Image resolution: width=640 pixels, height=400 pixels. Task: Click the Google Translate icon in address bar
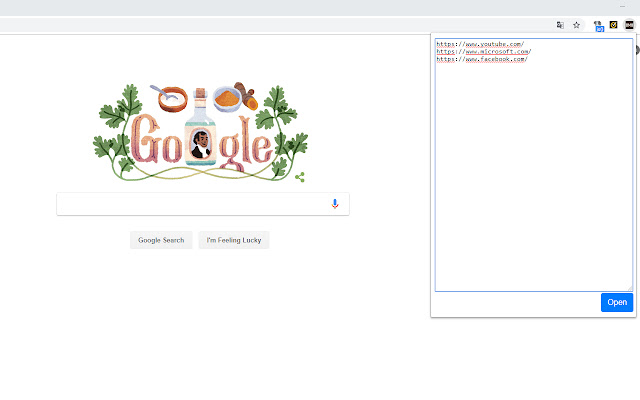coord(560,25)
